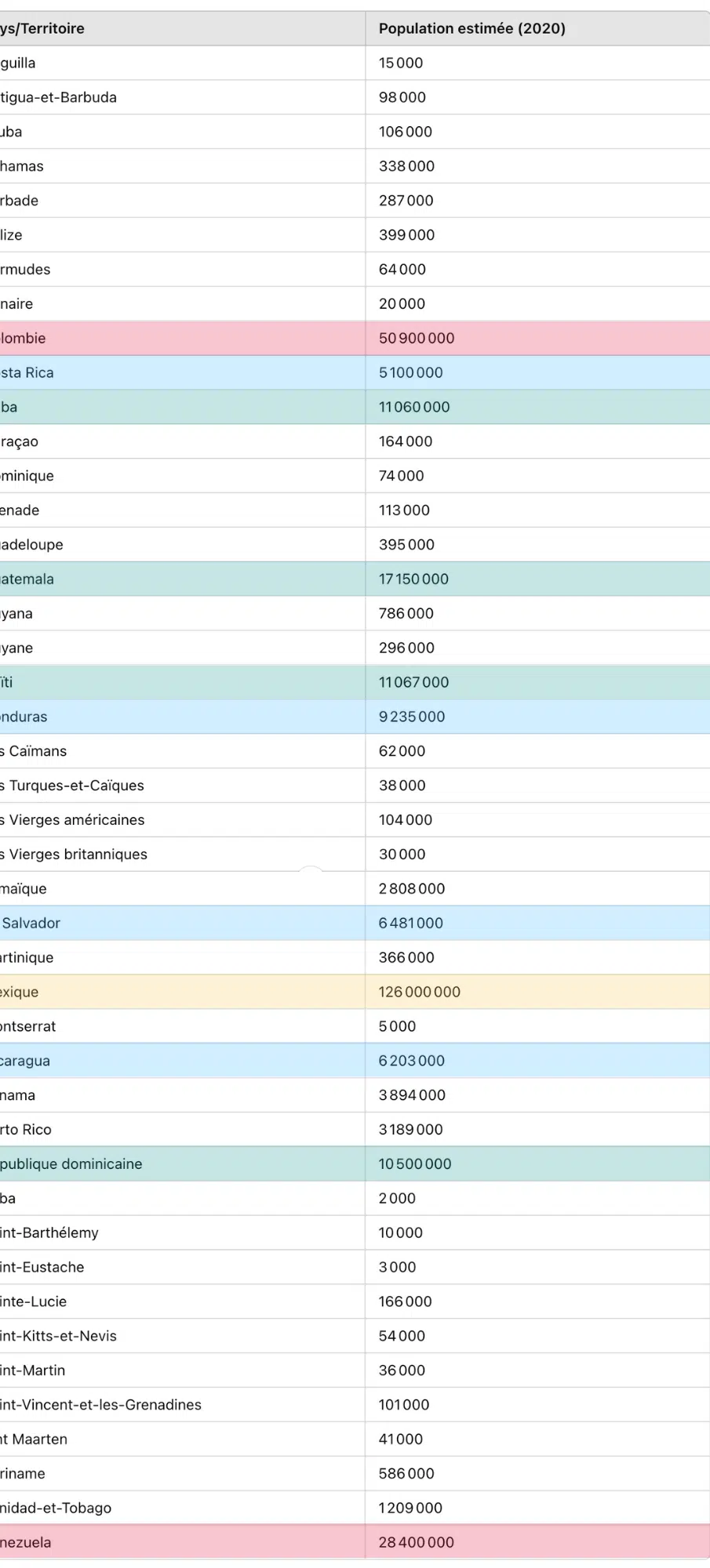Select the Costa Rica population 5 100 000

pyautogui.click(x=411, y=372)
